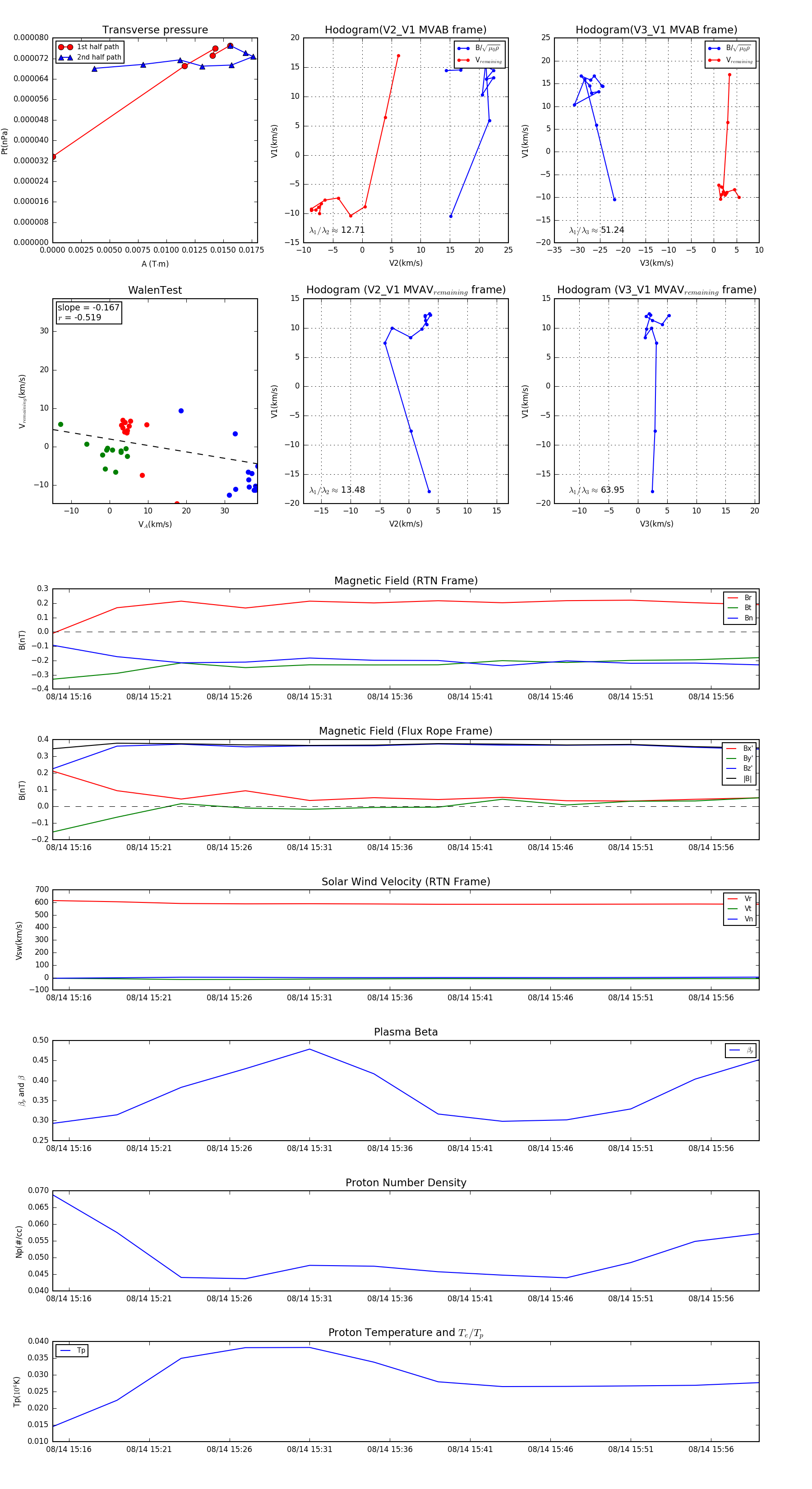Click the eigenvalue ratio text reading 13.48

pyautogui.click(x=337, y=490)
